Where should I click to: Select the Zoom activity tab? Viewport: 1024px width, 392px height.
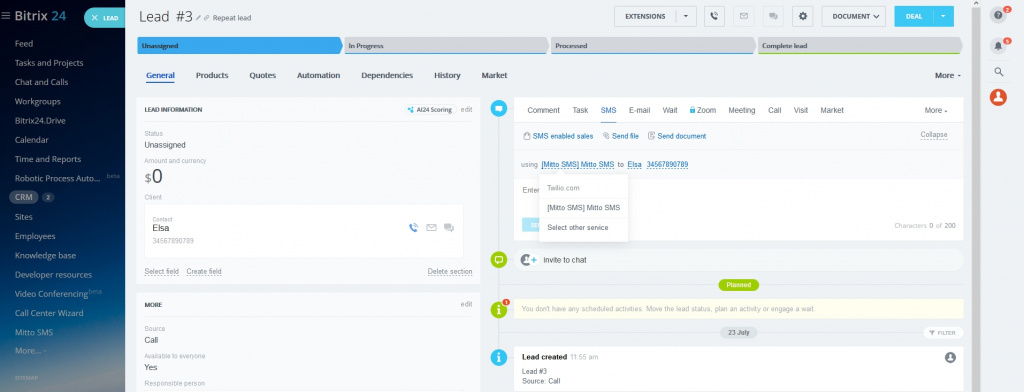(703, 110)
